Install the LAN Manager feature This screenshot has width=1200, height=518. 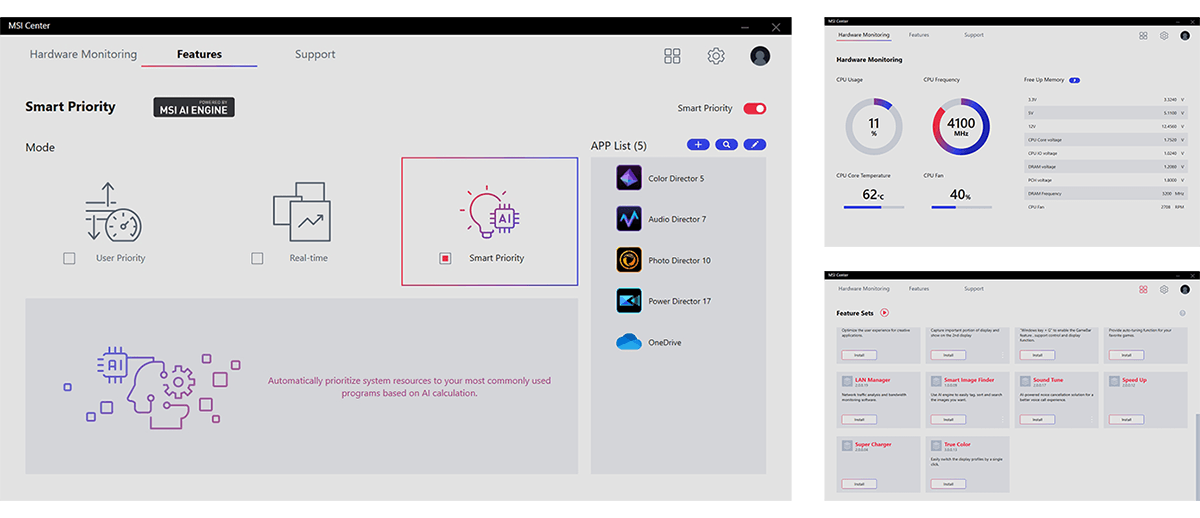(860, 419)
